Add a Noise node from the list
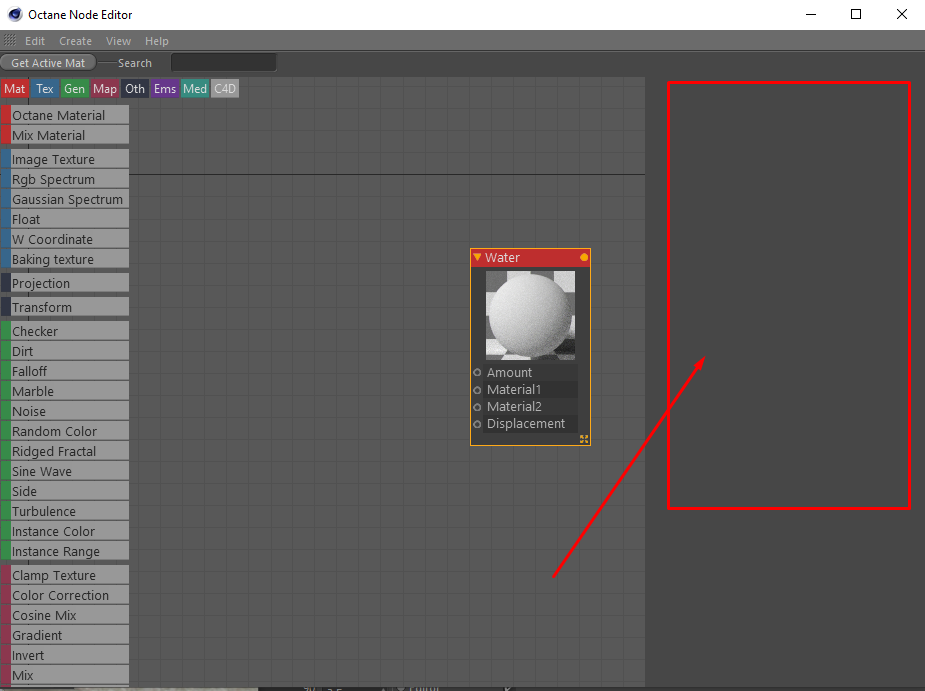Screen dimensions: 925x691 coord(65,411)
